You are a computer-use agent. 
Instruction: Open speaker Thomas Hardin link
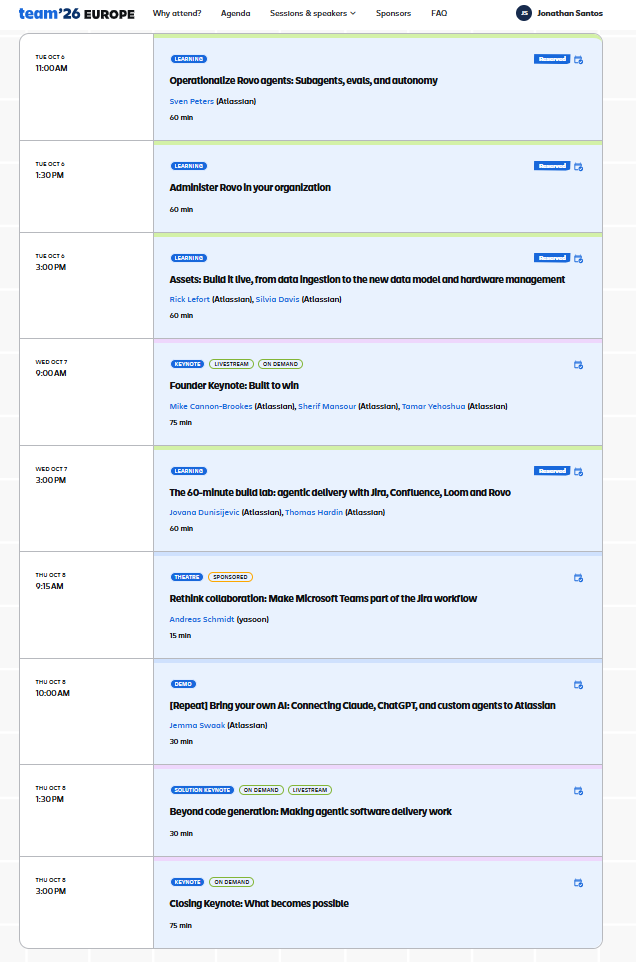(314, 512)
